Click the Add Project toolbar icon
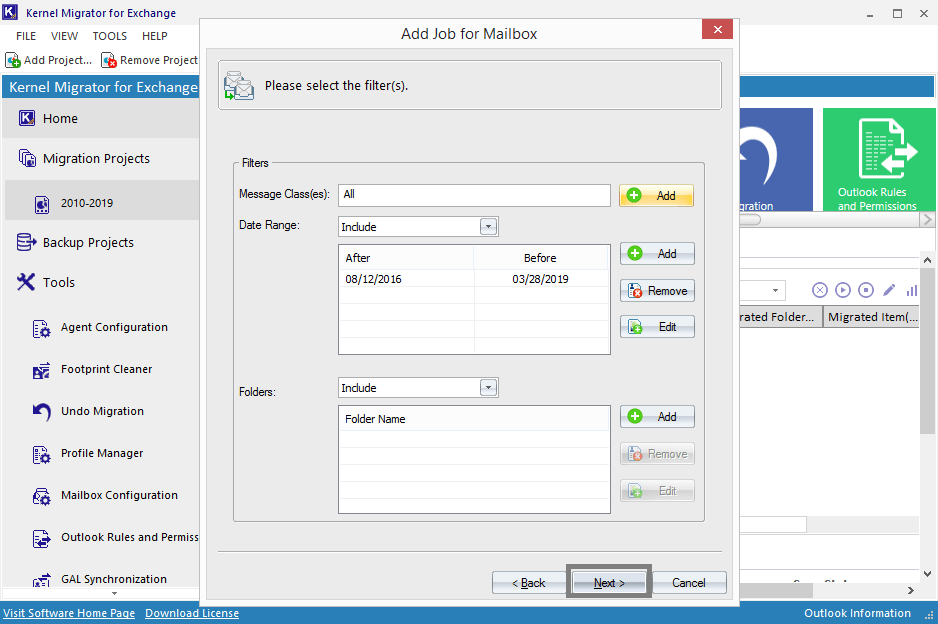This screenshot has width=938, height=624. 13,60
